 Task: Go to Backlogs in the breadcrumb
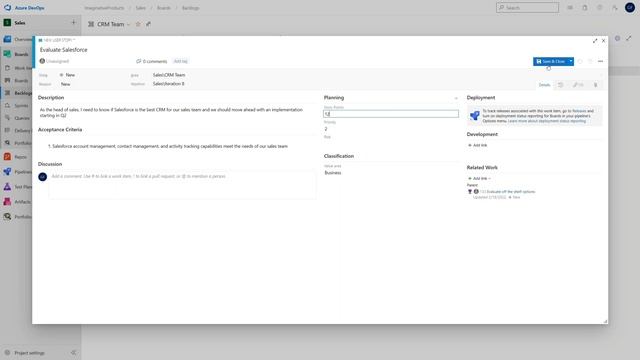(191, 8)
